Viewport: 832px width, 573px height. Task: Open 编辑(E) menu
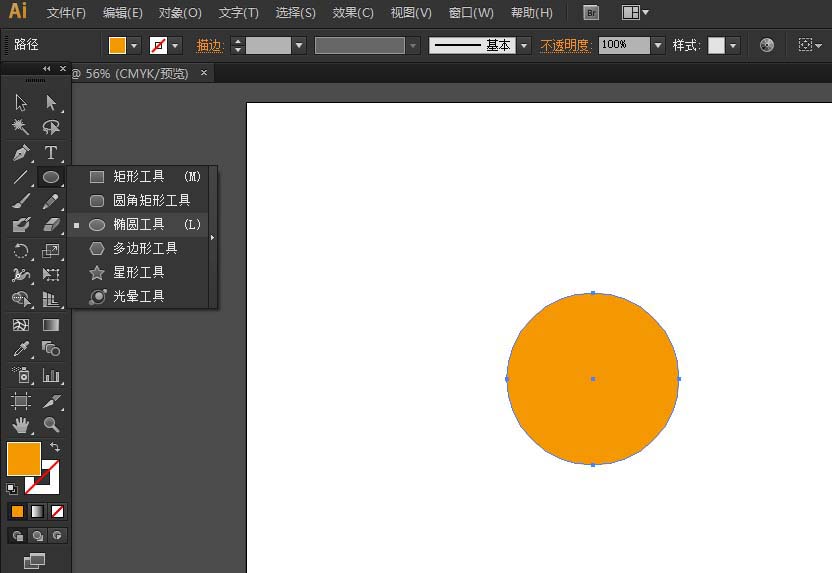click(x=123, y=13)
